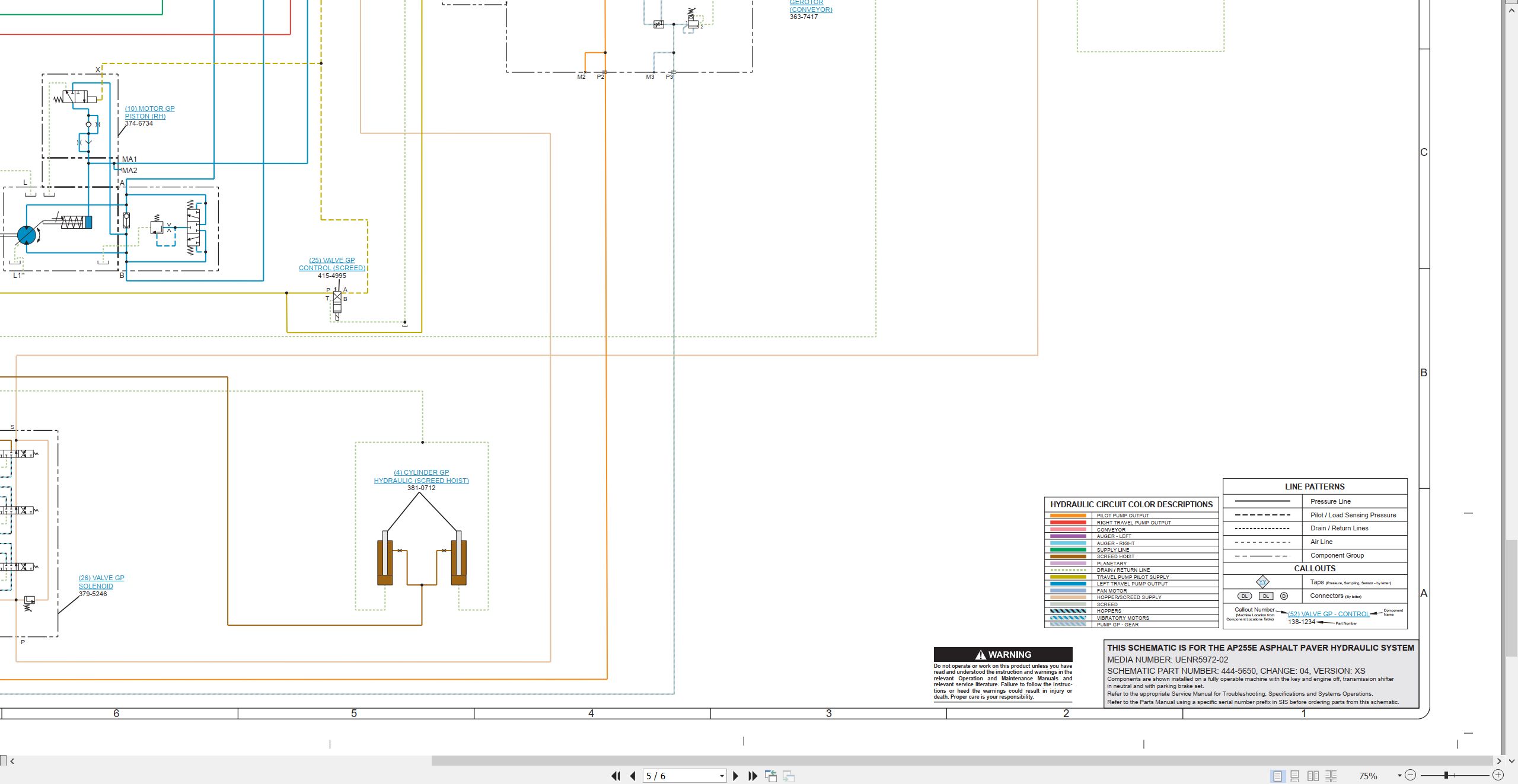Click horizontal scrollbar left arrow
Viewport: 1518px width, 784px height.
pos(12,761)
